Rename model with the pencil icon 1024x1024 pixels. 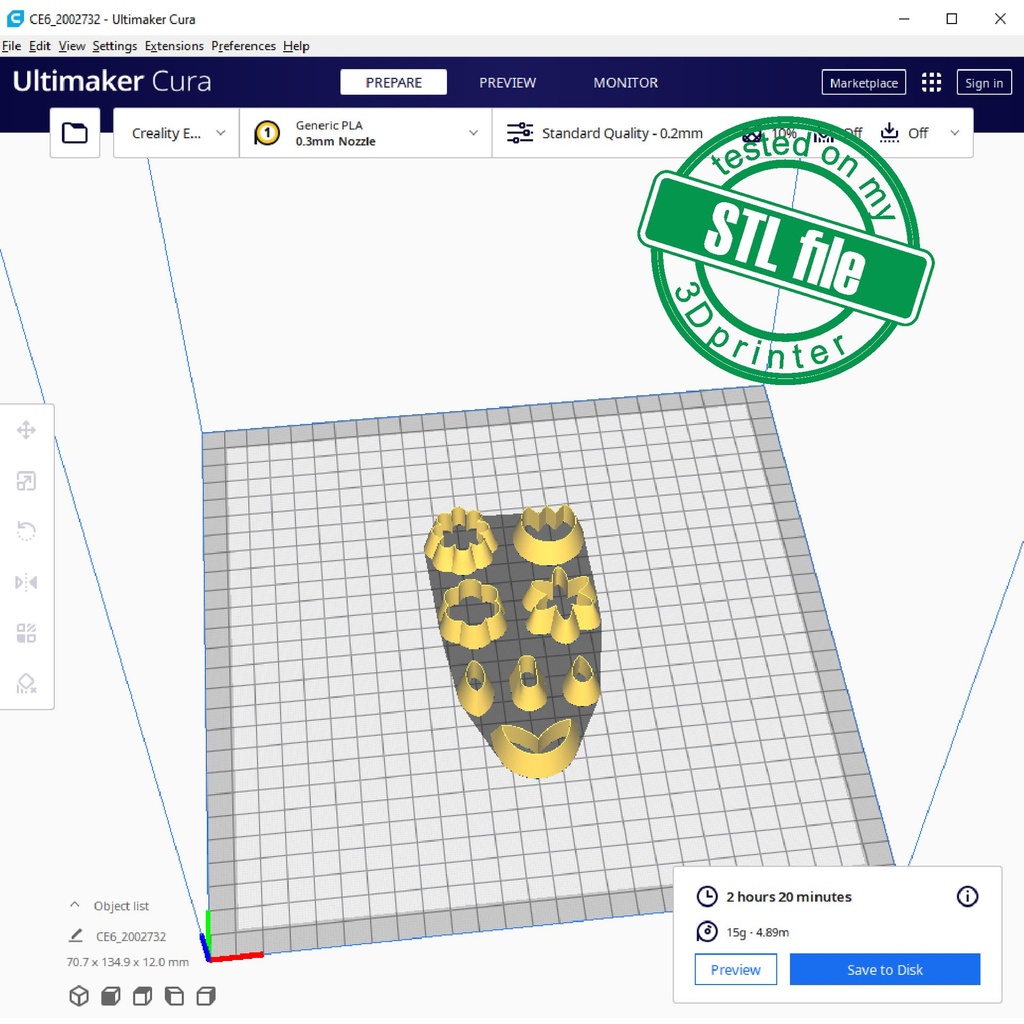75,936
